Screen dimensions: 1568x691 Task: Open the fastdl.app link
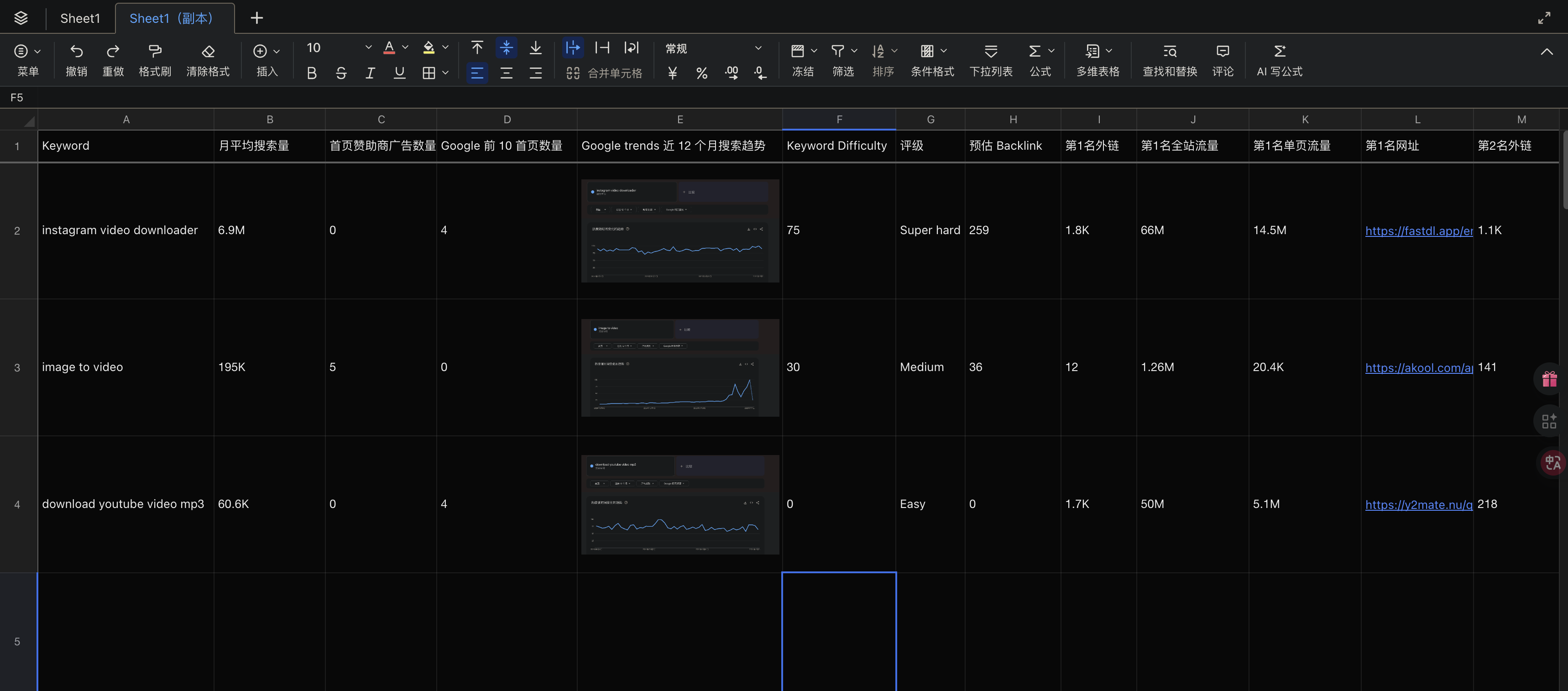1418,231
